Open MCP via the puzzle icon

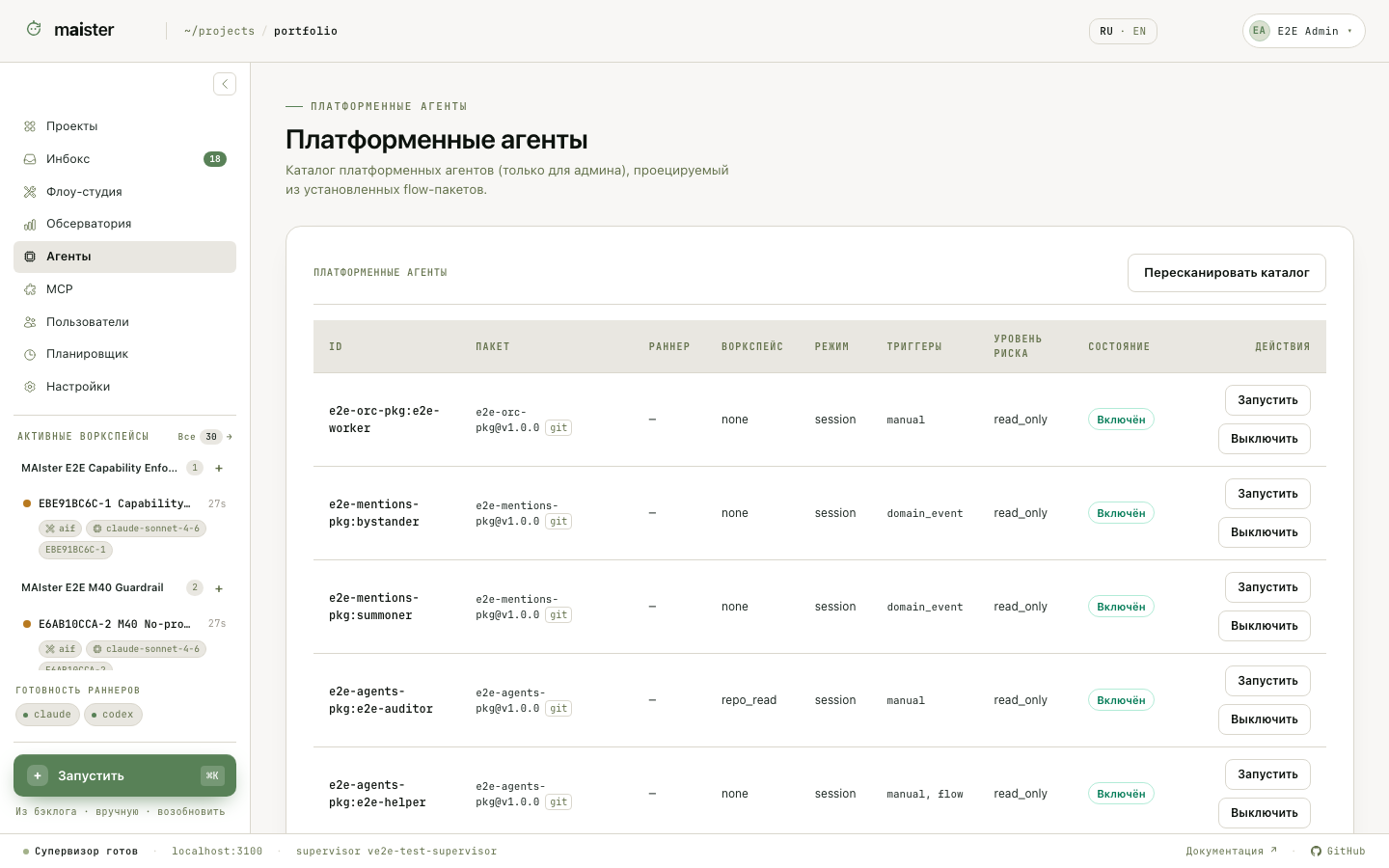(30, 289)
